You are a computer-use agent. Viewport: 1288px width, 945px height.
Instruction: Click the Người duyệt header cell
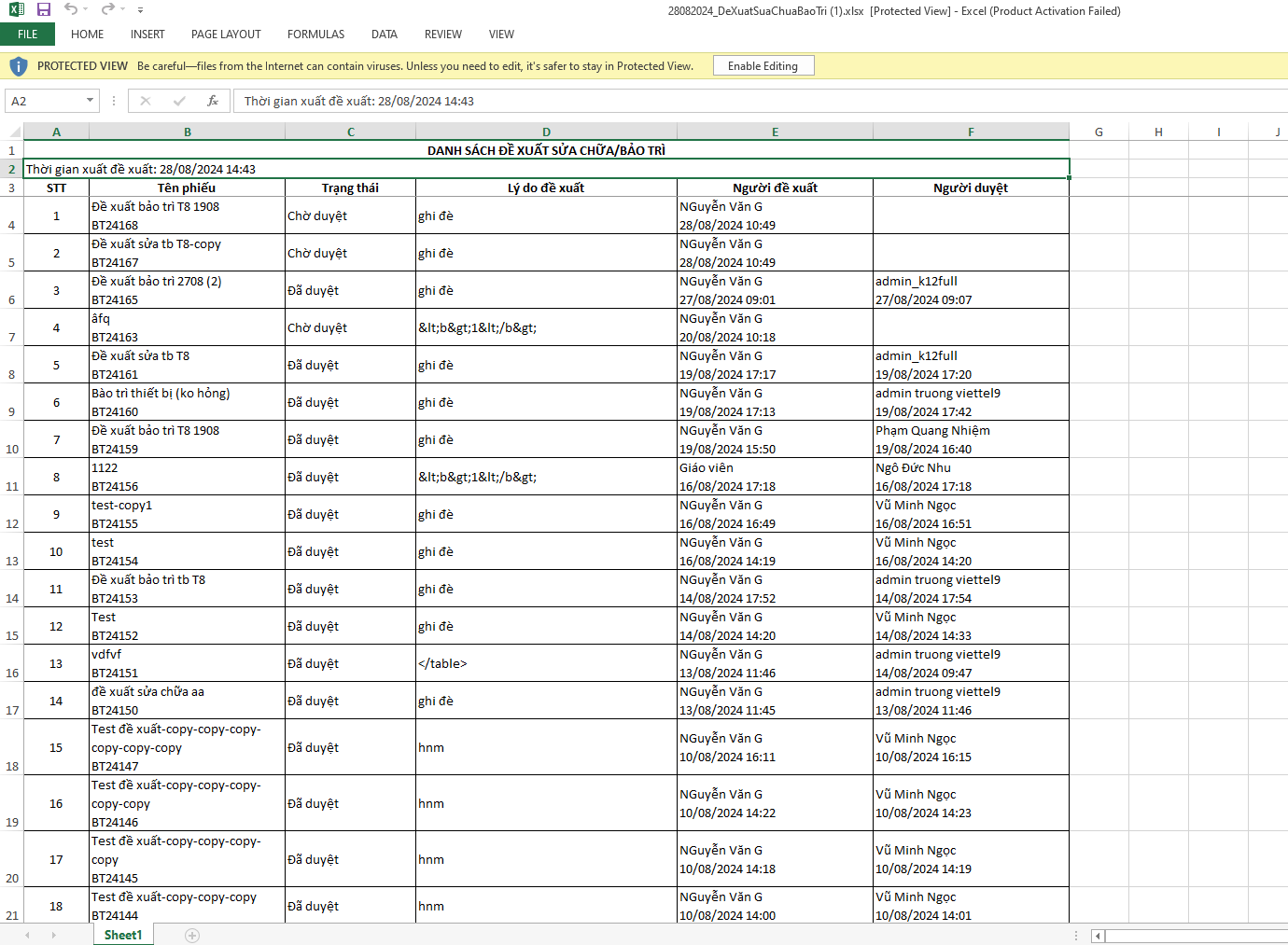point(971,188)
